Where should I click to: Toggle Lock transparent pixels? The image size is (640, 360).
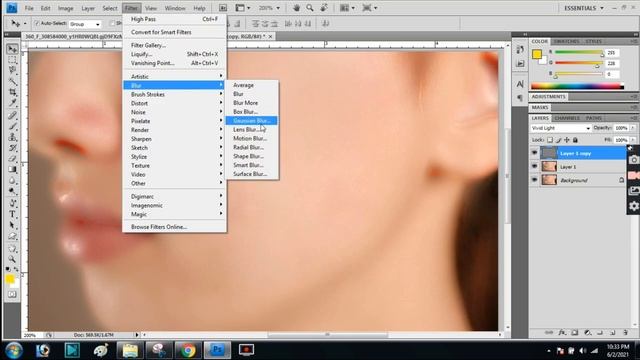pos(550,140)
